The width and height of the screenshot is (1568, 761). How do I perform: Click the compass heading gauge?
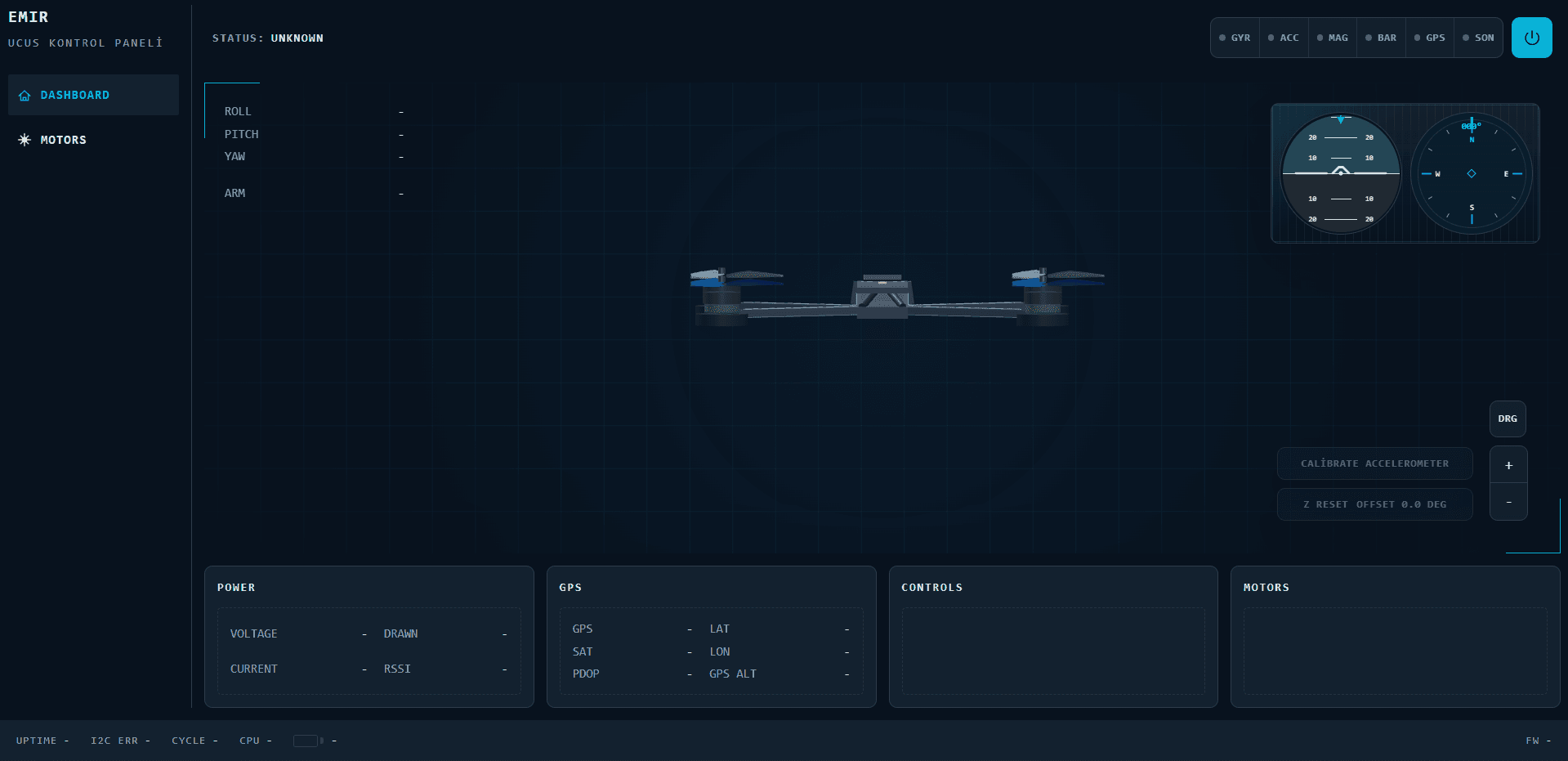click(1472, 173)
